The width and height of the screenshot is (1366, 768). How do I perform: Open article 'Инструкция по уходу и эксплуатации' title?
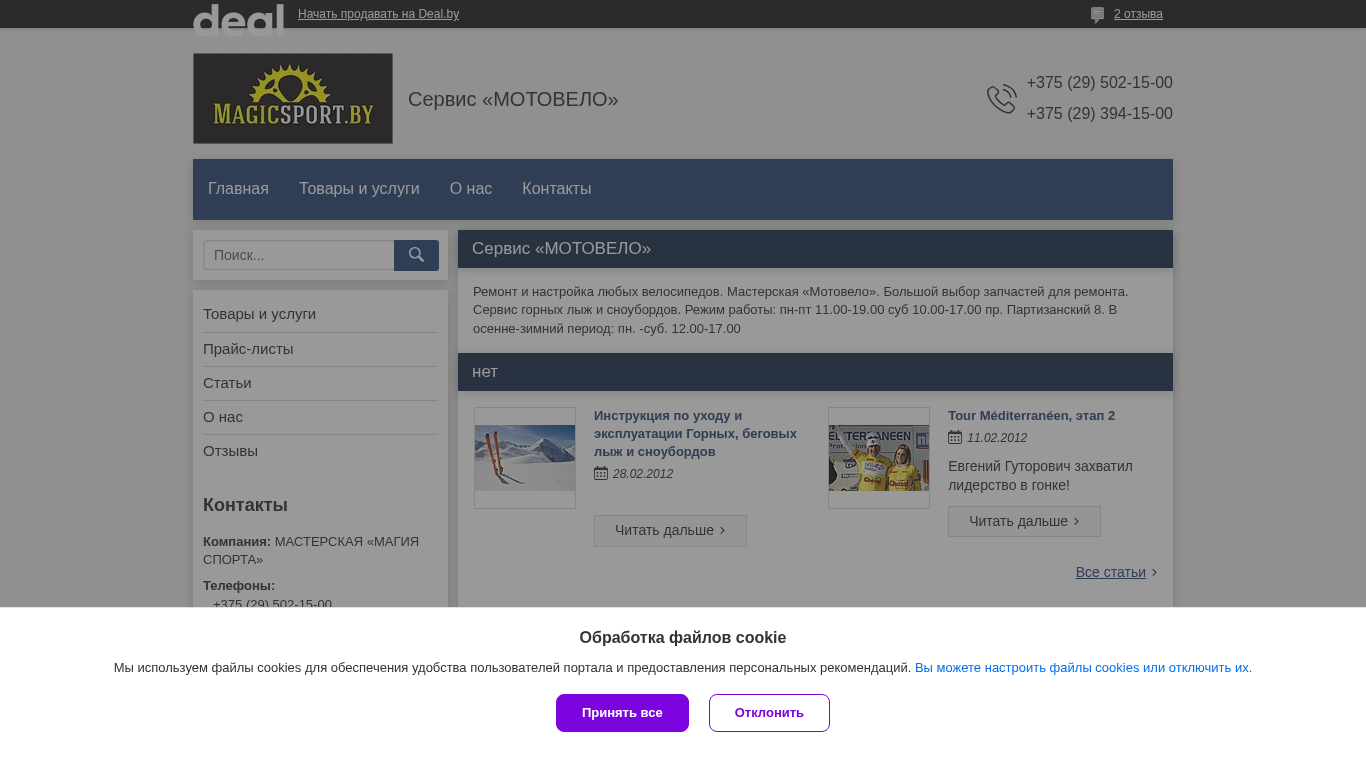[x=695, y=433]
